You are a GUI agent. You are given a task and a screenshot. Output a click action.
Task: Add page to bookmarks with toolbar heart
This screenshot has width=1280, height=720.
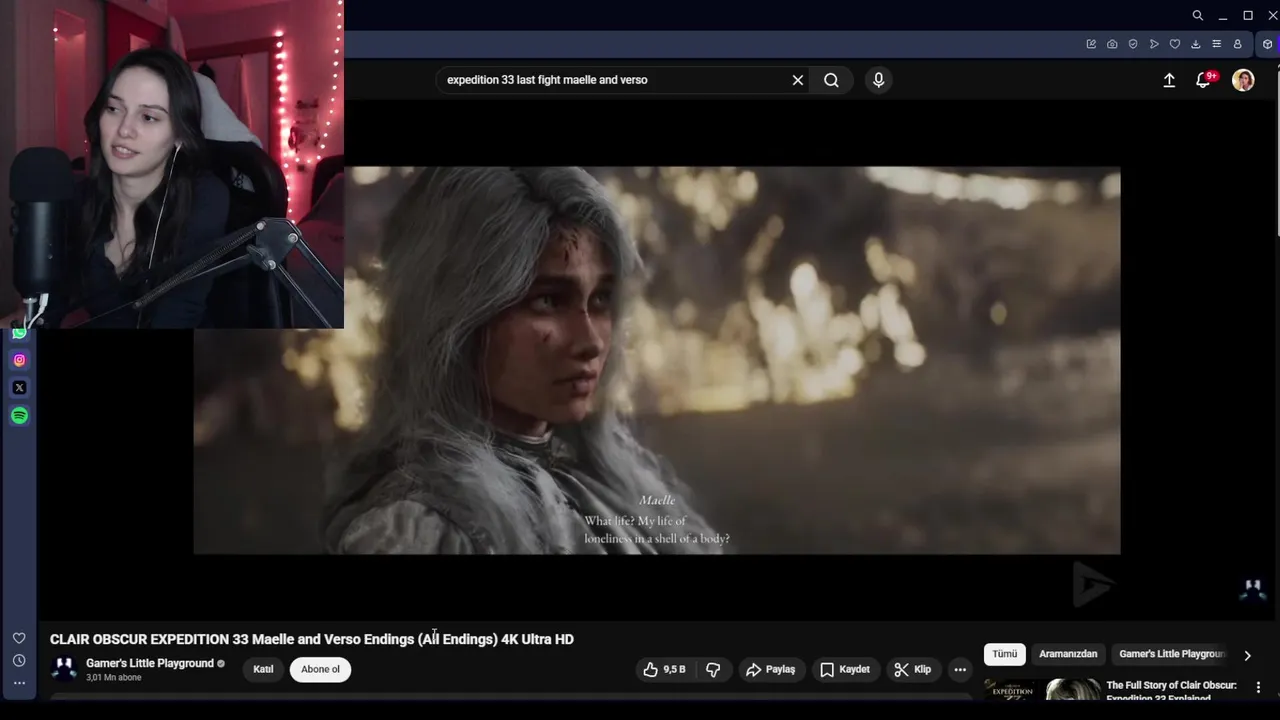(x=1175, y=44)
